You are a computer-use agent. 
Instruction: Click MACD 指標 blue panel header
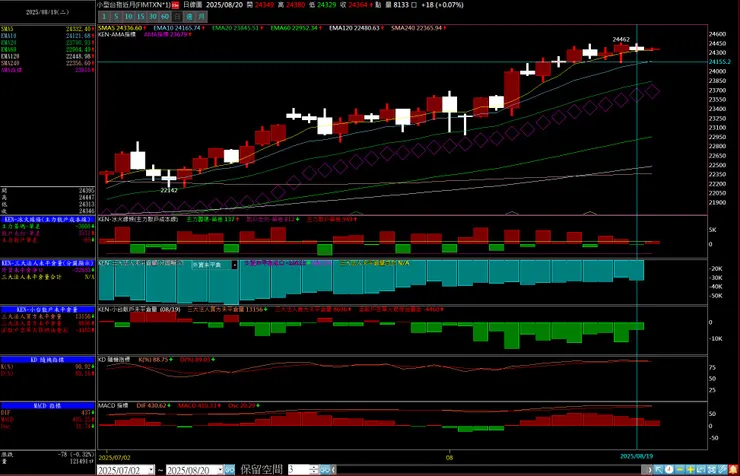(47, 406)
